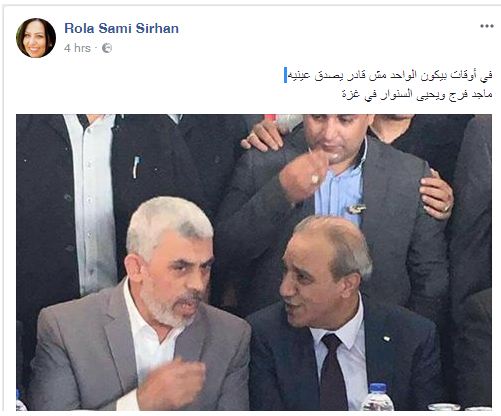Click the globe public-privacy icon

point(107,48)
